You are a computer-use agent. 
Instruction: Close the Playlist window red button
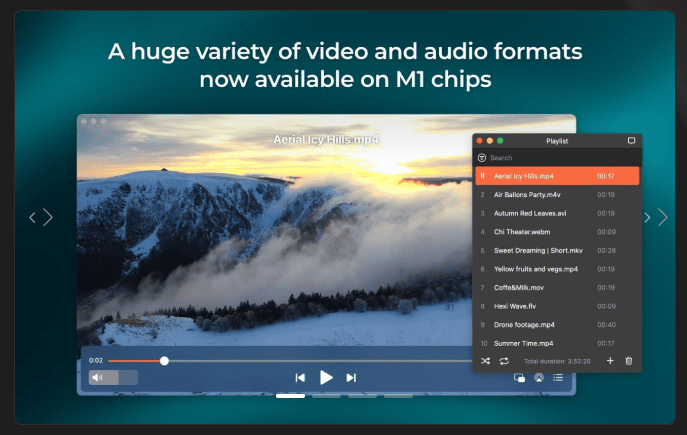click(479, 141)
